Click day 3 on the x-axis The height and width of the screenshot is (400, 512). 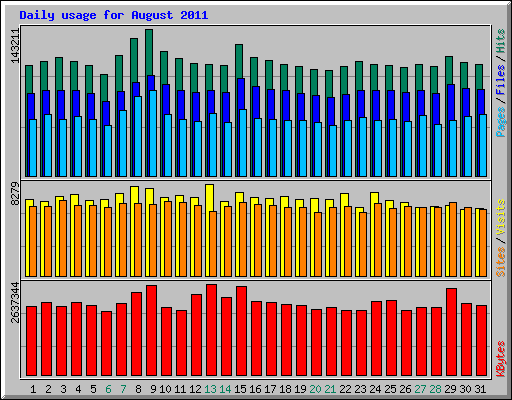63,389
